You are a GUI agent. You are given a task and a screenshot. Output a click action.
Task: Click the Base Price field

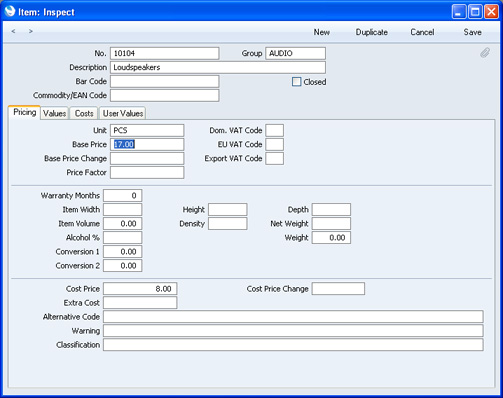click(x=147, y=144)
